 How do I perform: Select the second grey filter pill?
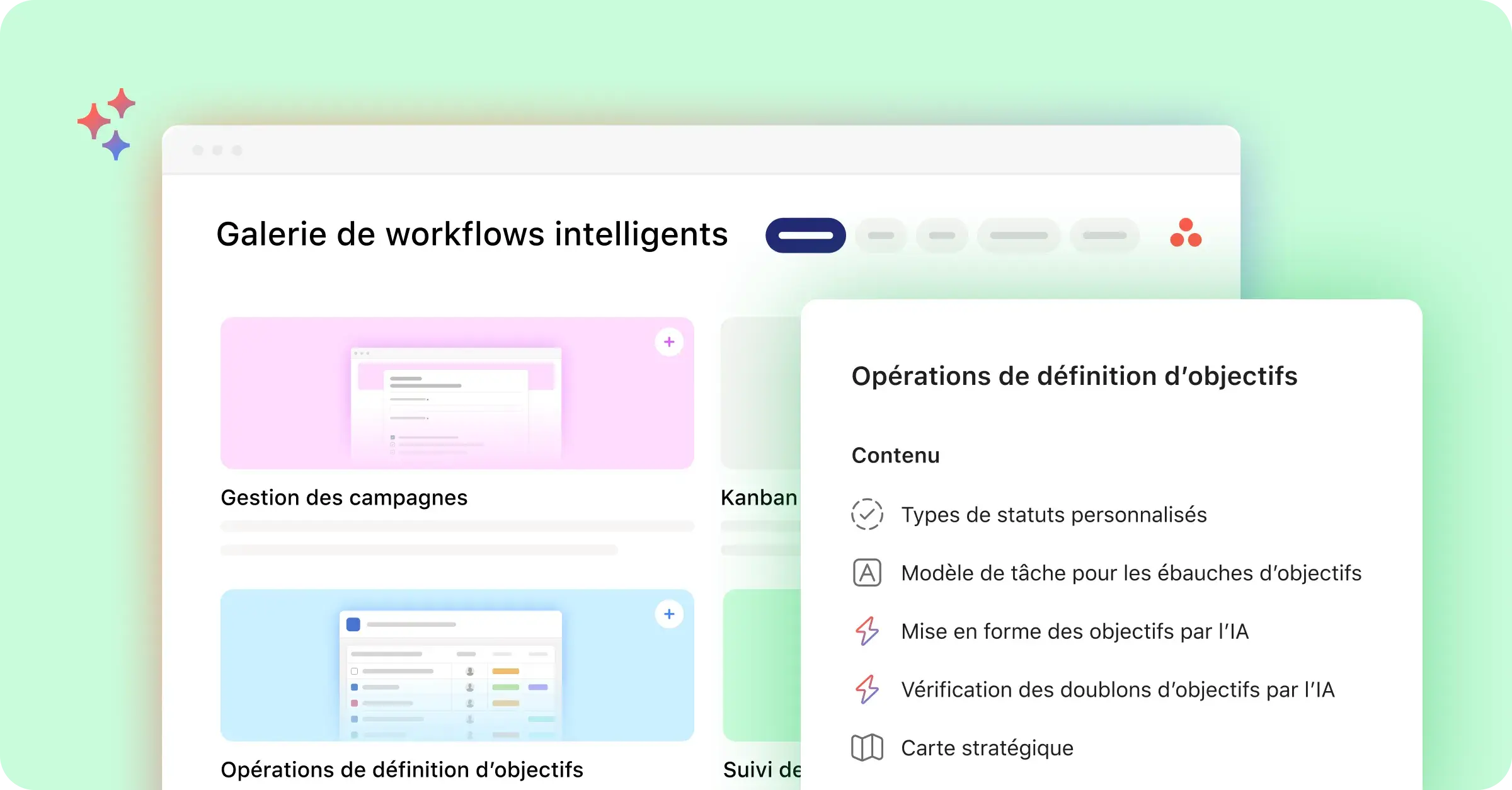942,236
